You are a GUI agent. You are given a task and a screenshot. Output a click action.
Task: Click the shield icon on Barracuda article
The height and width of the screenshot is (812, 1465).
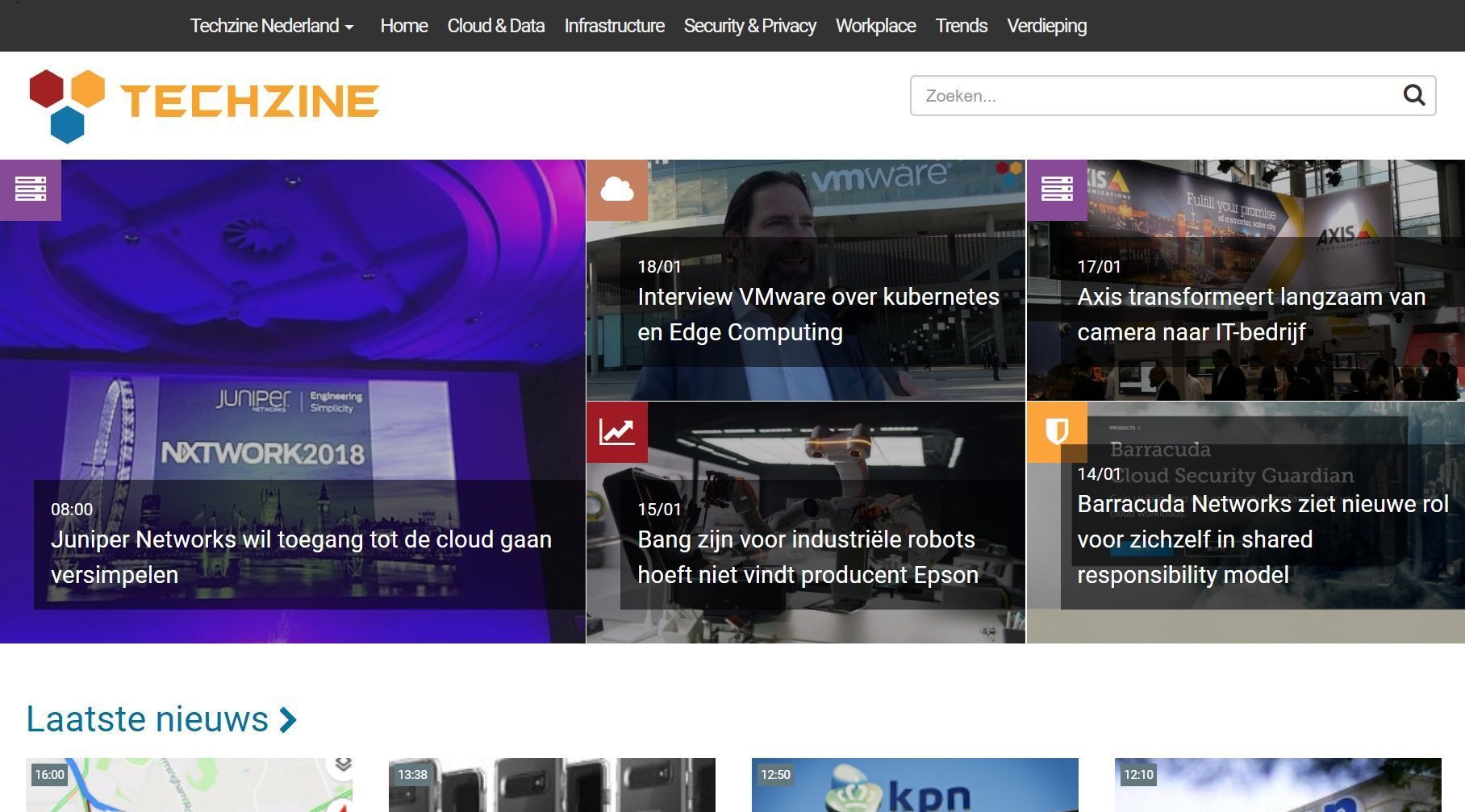click(x=1057, y=432)
